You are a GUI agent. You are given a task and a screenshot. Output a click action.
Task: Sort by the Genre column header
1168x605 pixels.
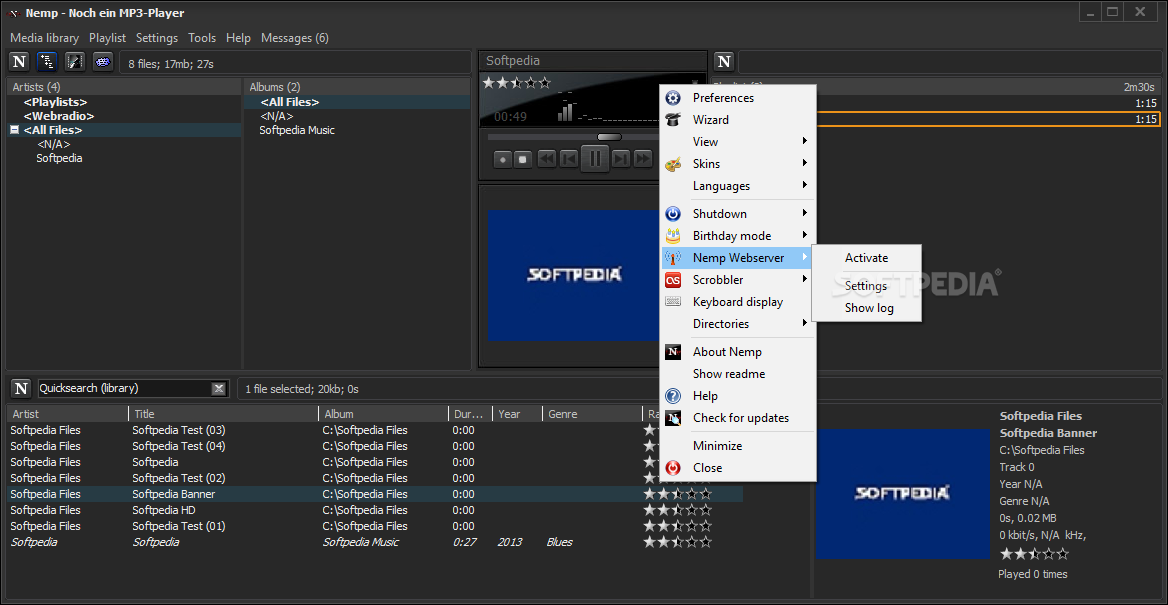tap(591, 414)
